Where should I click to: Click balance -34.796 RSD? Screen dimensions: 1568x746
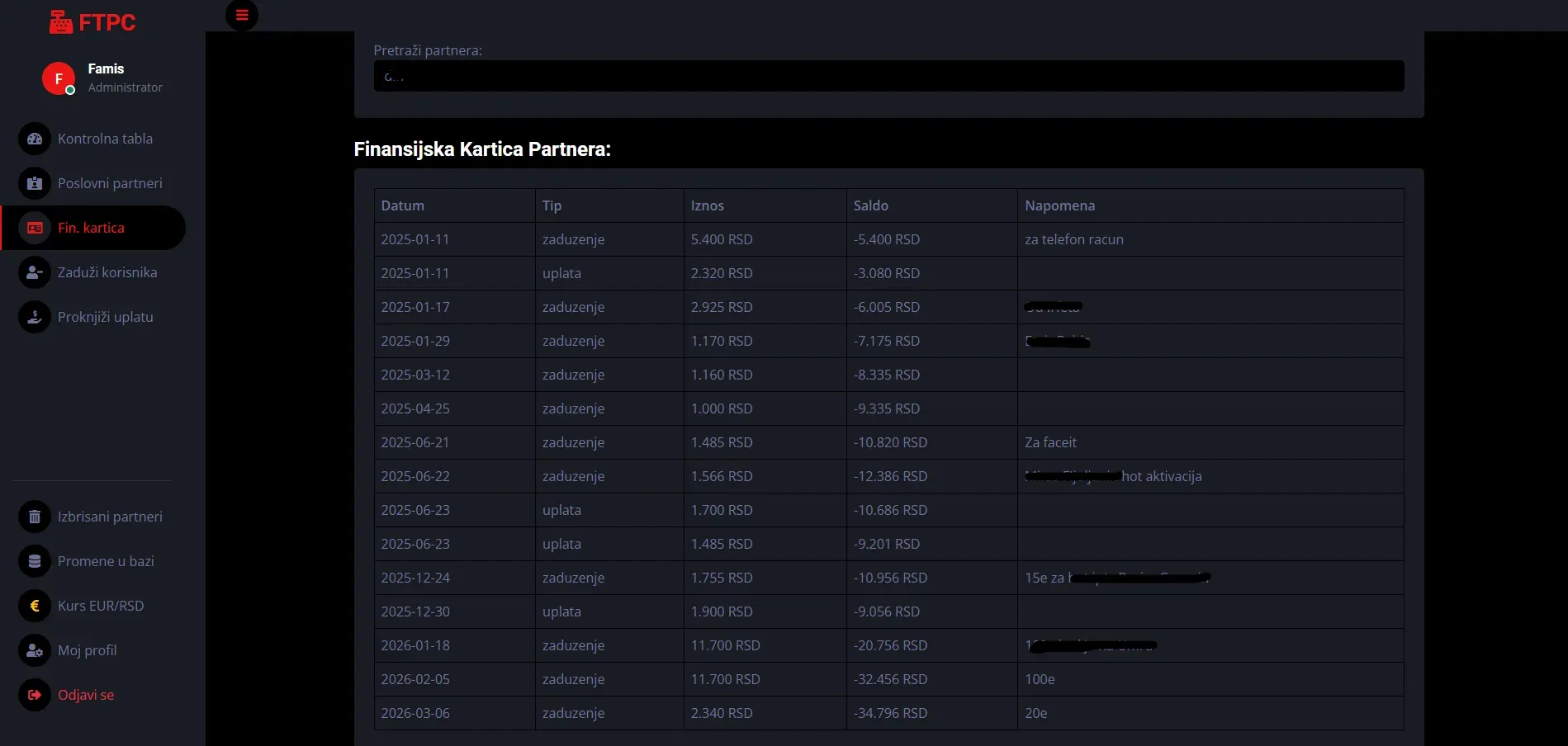[890, 713]
